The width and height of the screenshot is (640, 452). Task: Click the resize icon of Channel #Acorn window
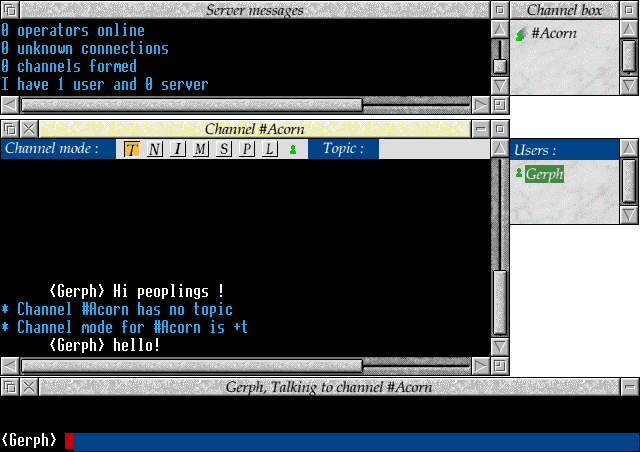[x=500, y=366]
